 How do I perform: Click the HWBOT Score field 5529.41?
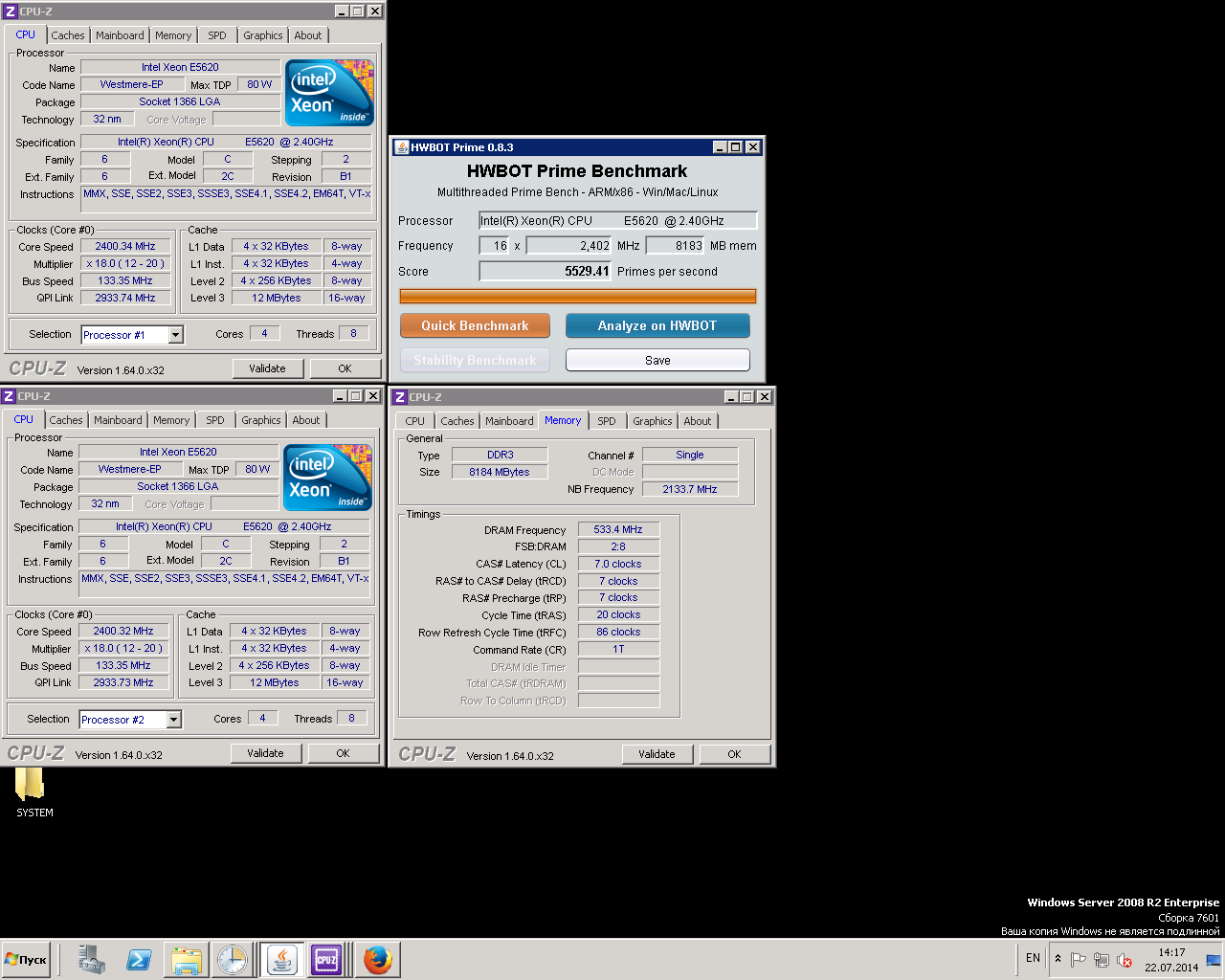[x=546, y=271]
